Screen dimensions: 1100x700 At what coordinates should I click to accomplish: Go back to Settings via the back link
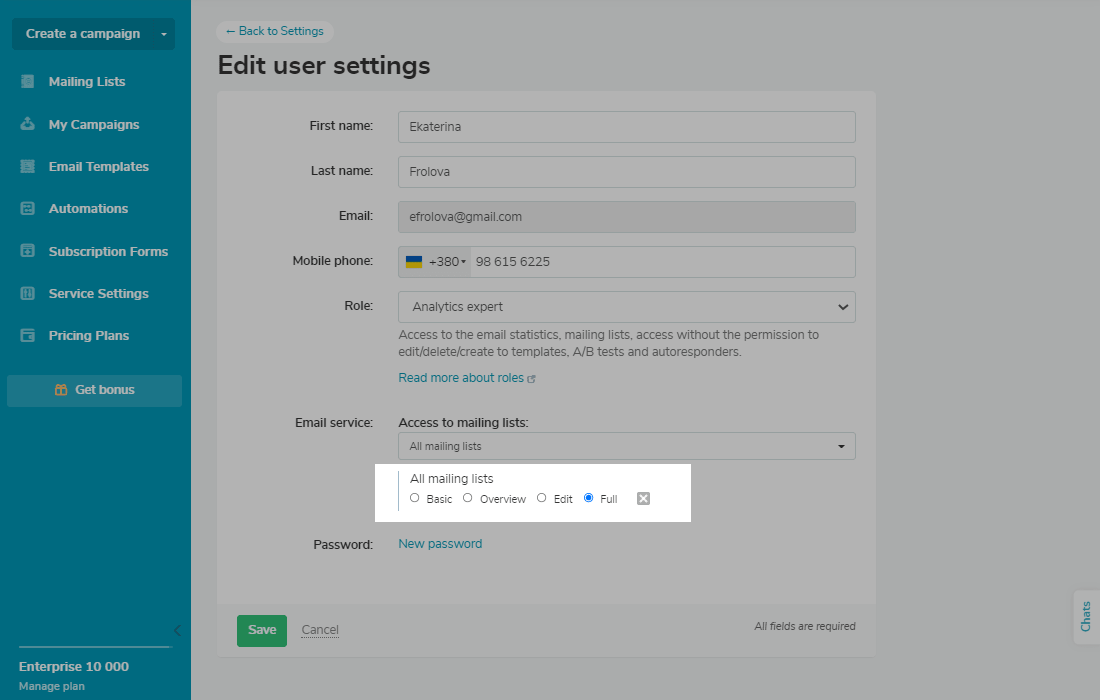274,31
